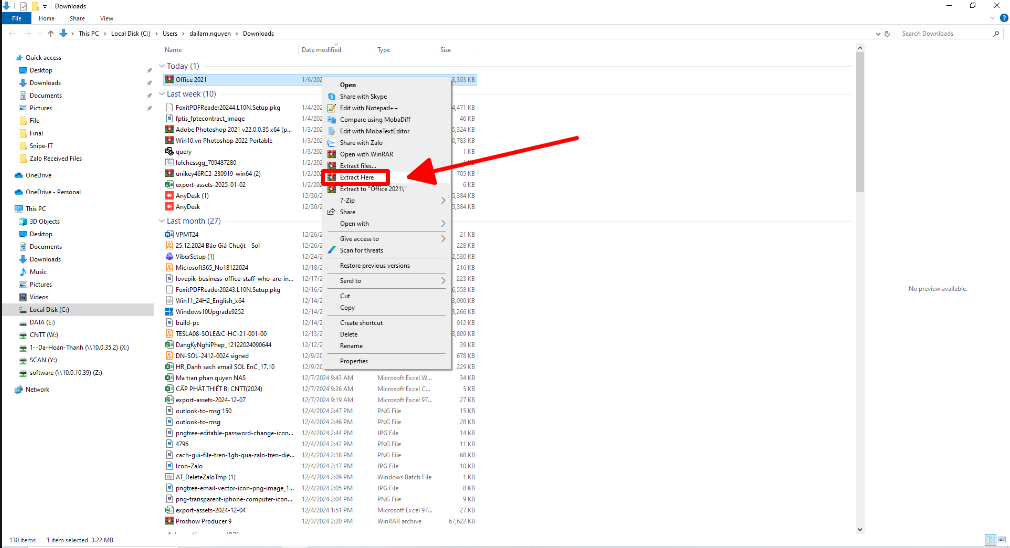Click the Skype icon in the context menu
Image resolution: width=1010 pixels, height=548 pixels.
coord(332,96)
